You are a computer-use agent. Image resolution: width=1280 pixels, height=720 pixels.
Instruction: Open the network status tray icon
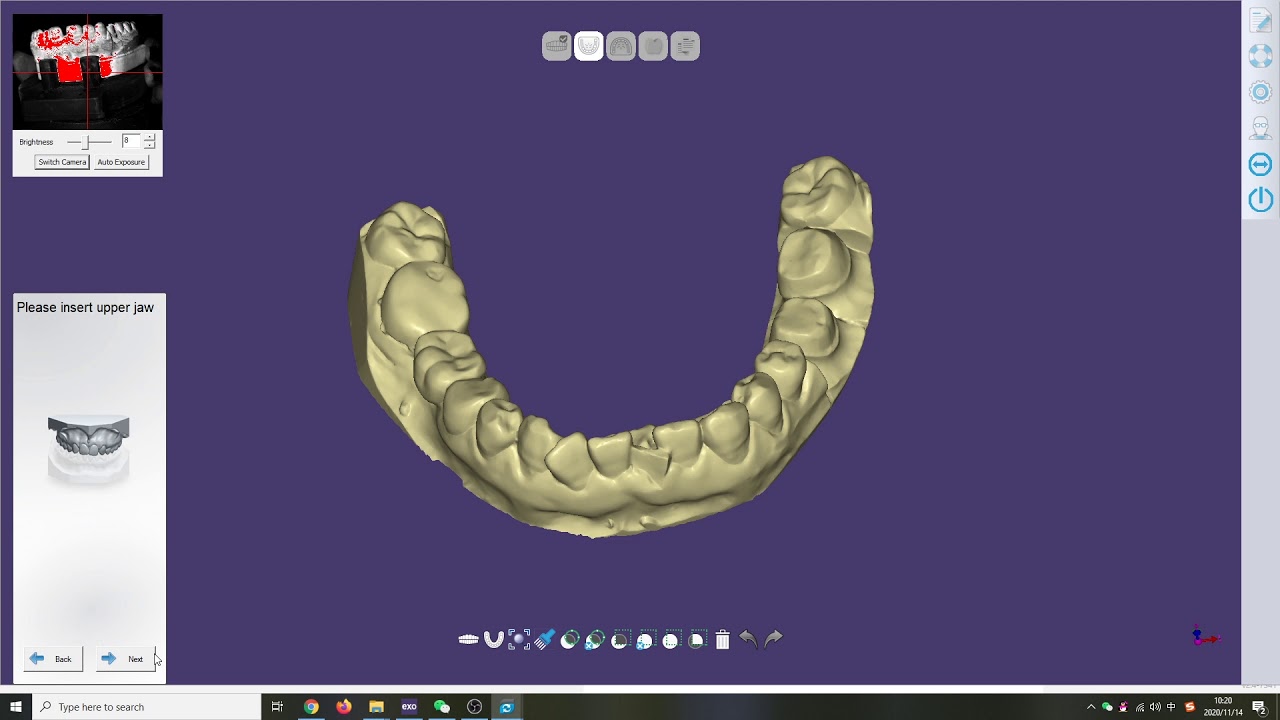[1140, 707]
